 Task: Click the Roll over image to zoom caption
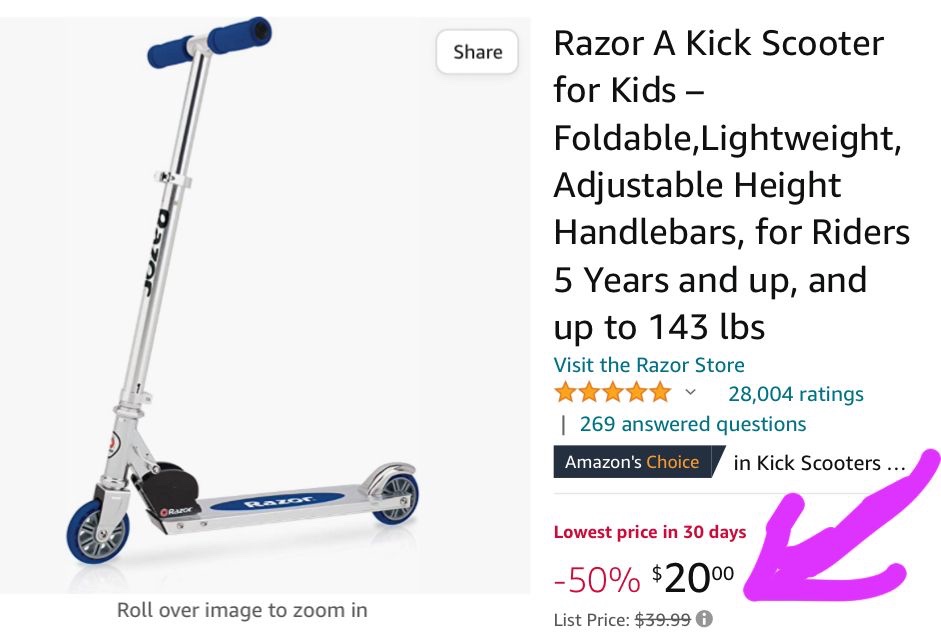point(242,610)
